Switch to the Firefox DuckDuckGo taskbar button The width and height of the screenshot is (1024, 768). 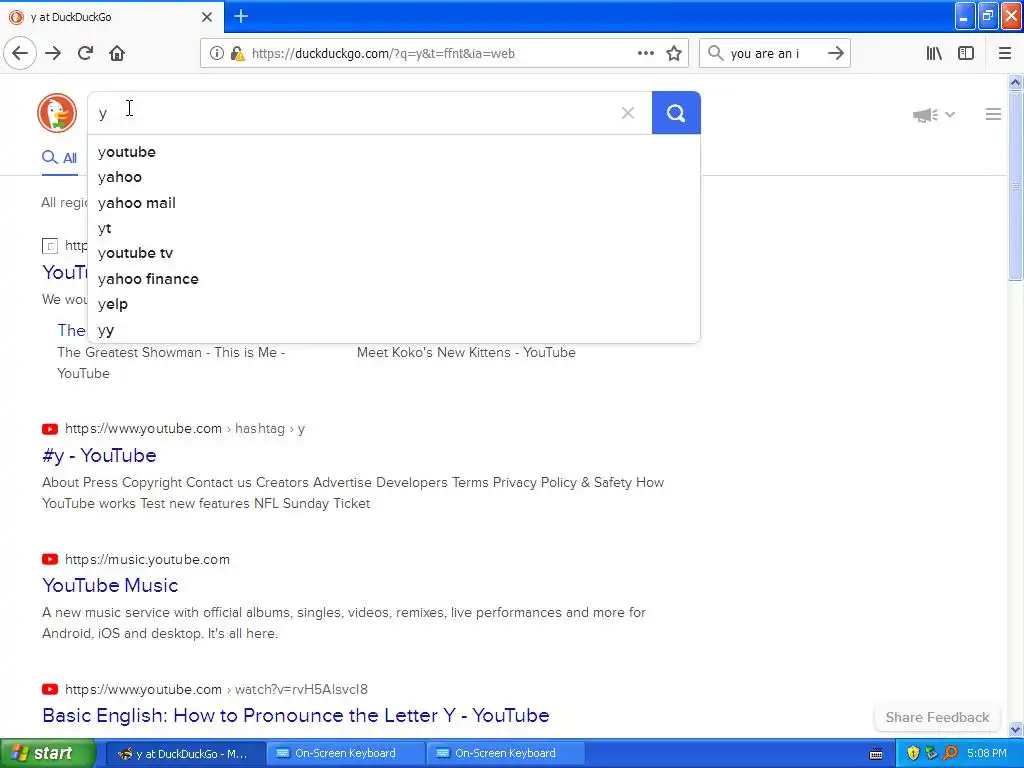pyautogui.click(x=185, y=754)
